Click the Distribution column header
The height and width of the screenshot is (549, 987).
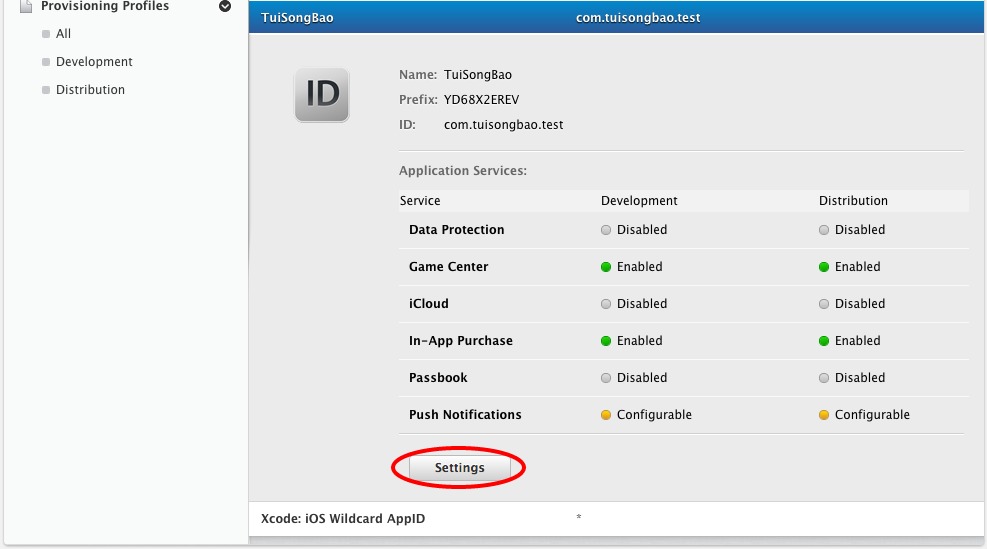[853, 201]
